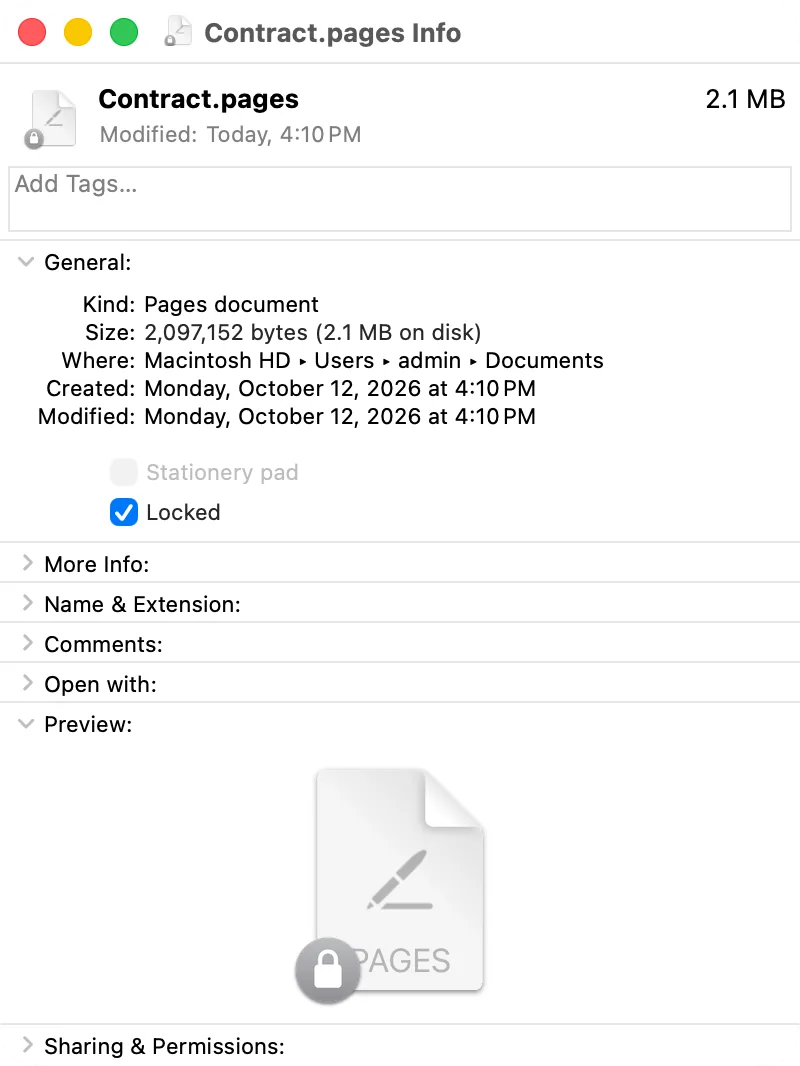The height and width of the screenshot is (1066, 800).
Task: Expand the More Info section
Action: [x=27, y=563]
